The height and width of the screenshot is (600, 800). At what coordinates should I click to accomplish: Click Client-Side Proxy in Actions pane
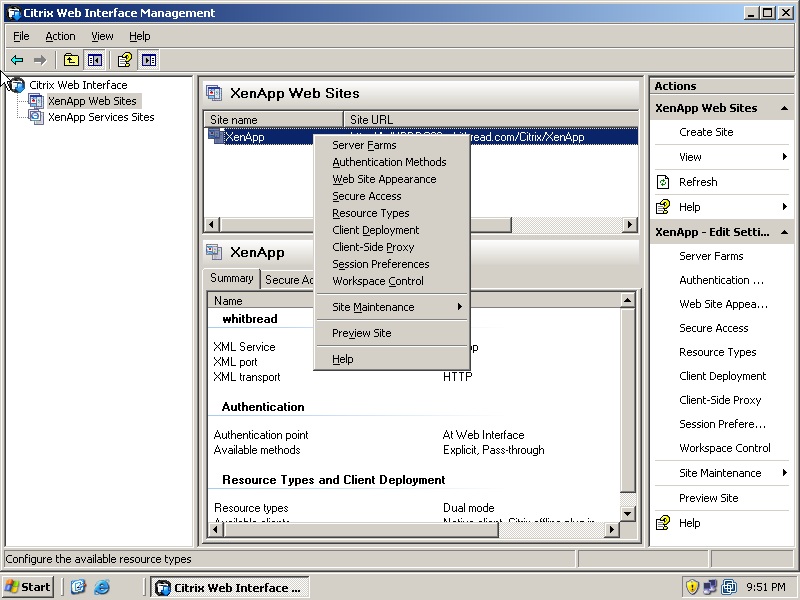tap(720, 400)
